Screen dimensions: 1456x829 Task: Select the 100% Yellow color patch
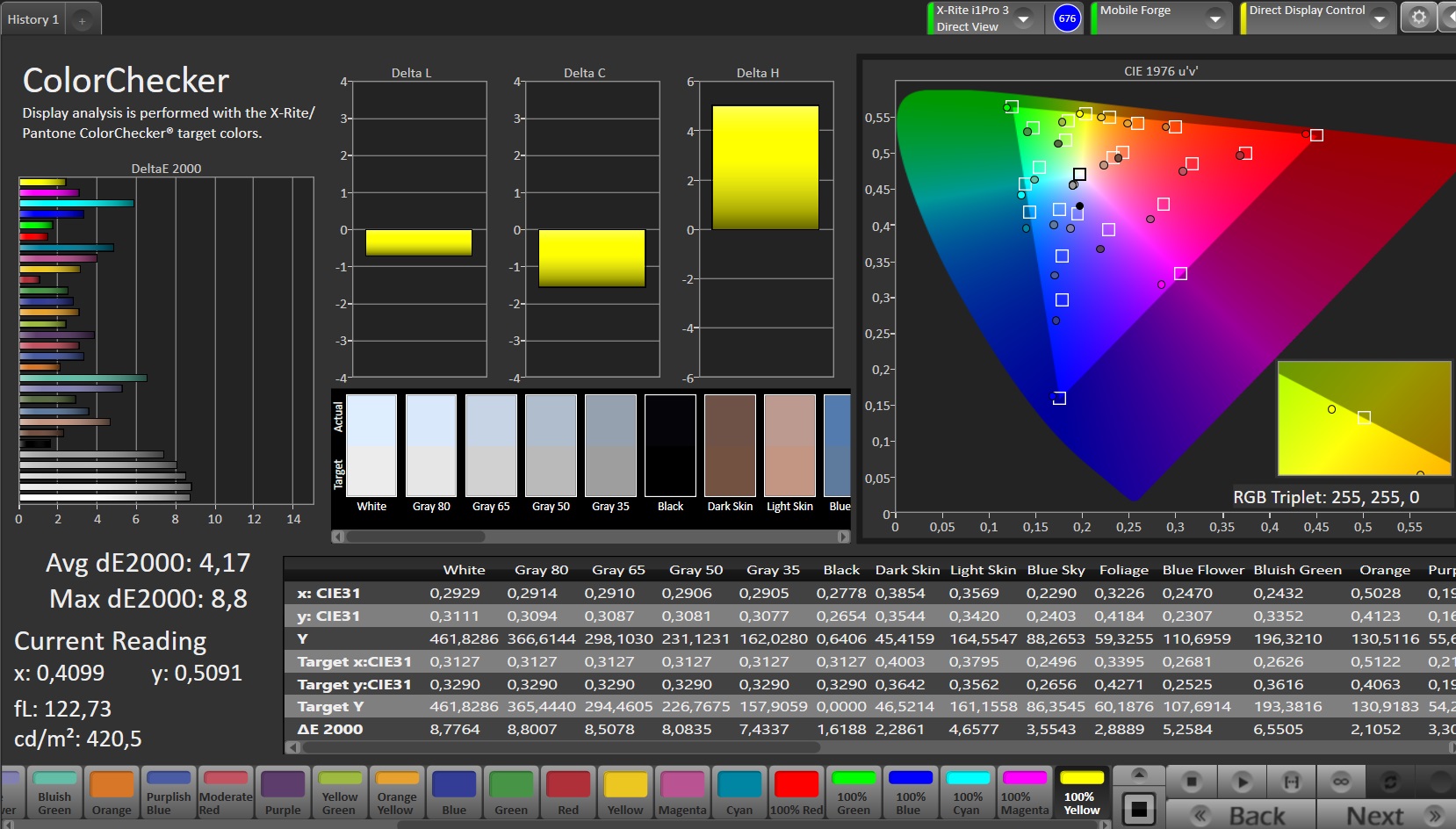click(1082, 792)
